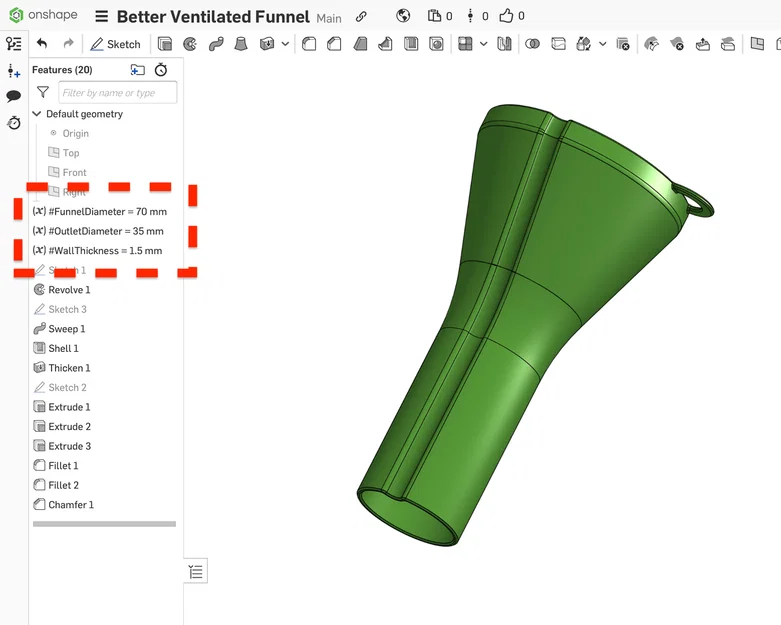Viewport: 781px width, 625px height.
Task: Select Sweep 1 in the feature list
Action: pos(59,329)
